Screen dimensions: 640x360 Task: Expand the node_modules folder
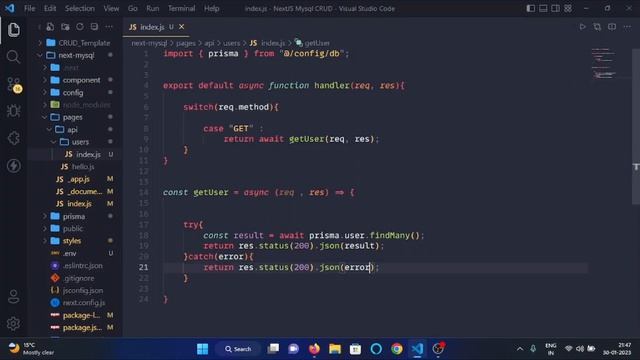click(75, 105)
